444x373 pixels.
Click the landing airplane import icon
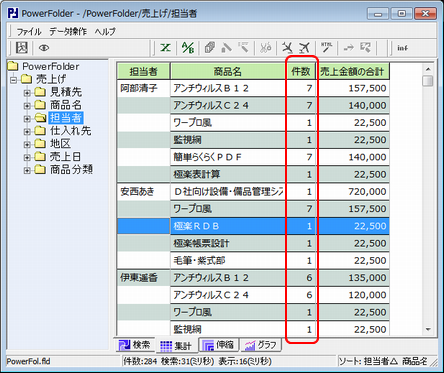pyautogui.click(x=287, y=48)
